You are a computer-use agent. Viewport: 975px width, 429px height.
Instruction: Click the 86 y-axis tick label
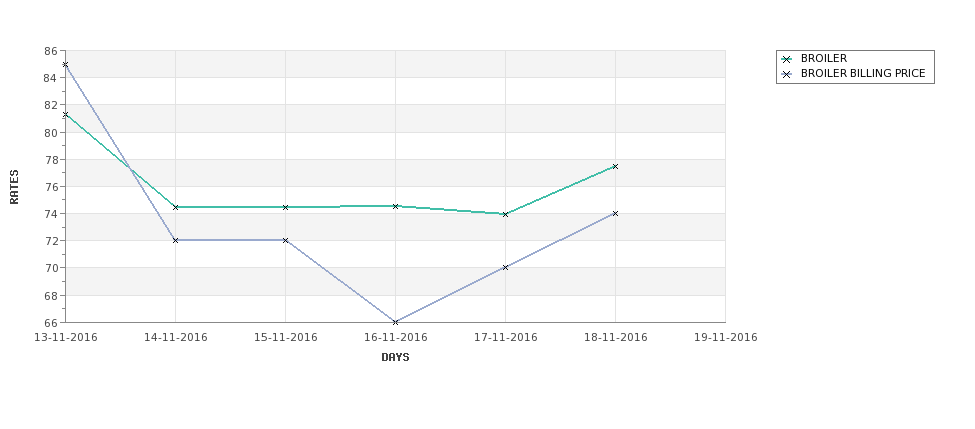50,51
